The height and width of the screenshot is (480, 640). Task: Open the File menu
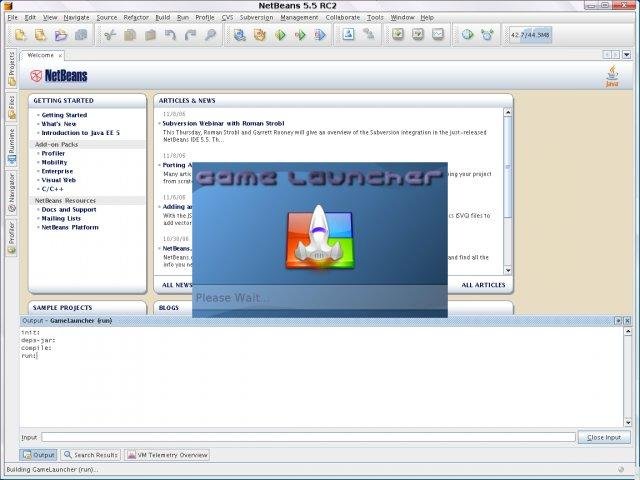pyautogui.click(x=13, y=18)
